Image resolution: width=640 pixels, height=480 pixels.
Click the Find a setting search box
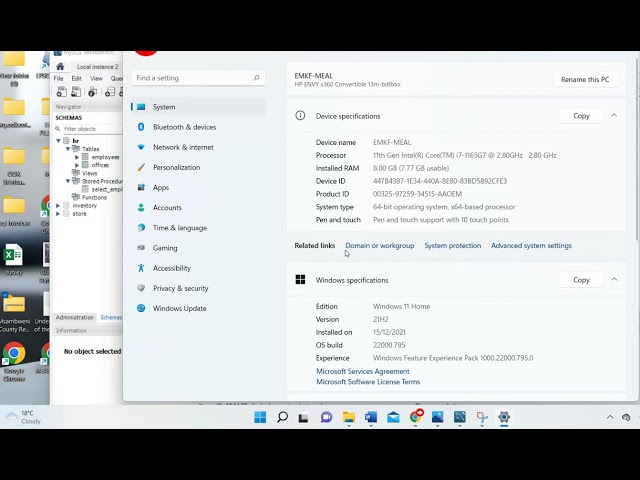pyautogui.click(x=198, y=78)
